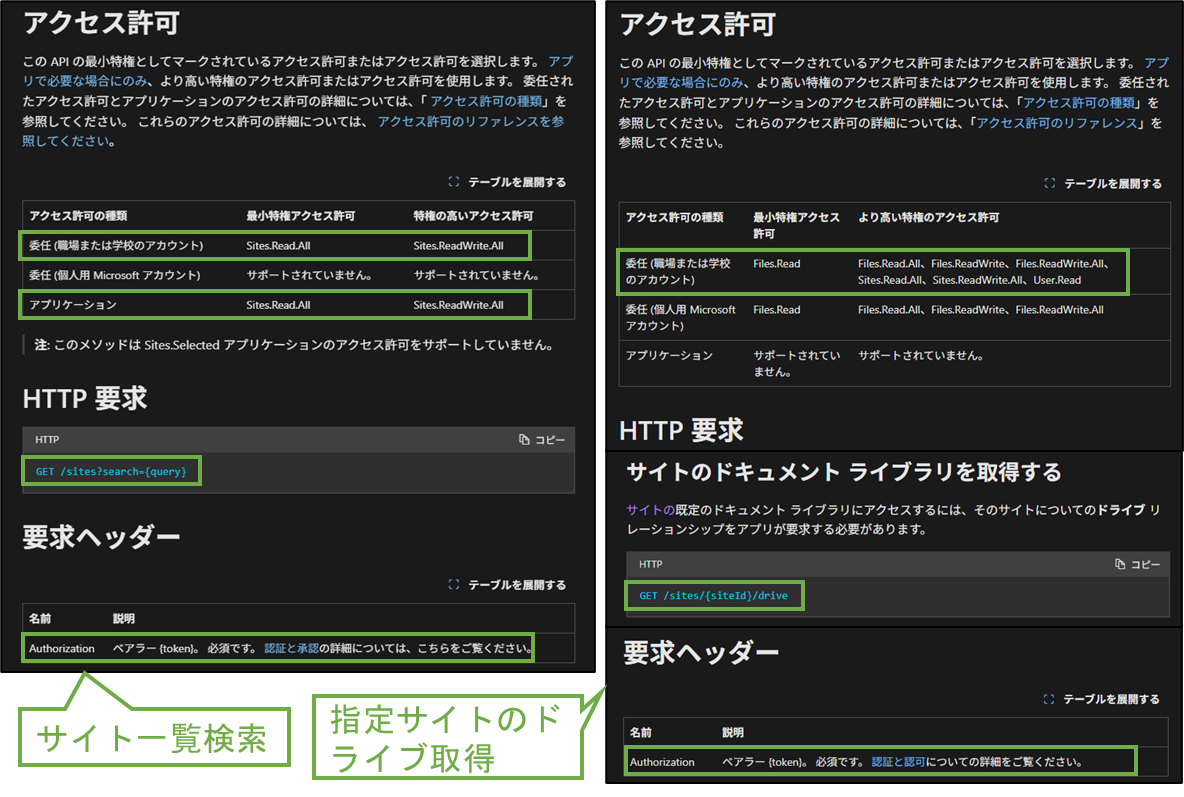Open 'アクセス許可の種類' link in right panel

click(1080, 103)
